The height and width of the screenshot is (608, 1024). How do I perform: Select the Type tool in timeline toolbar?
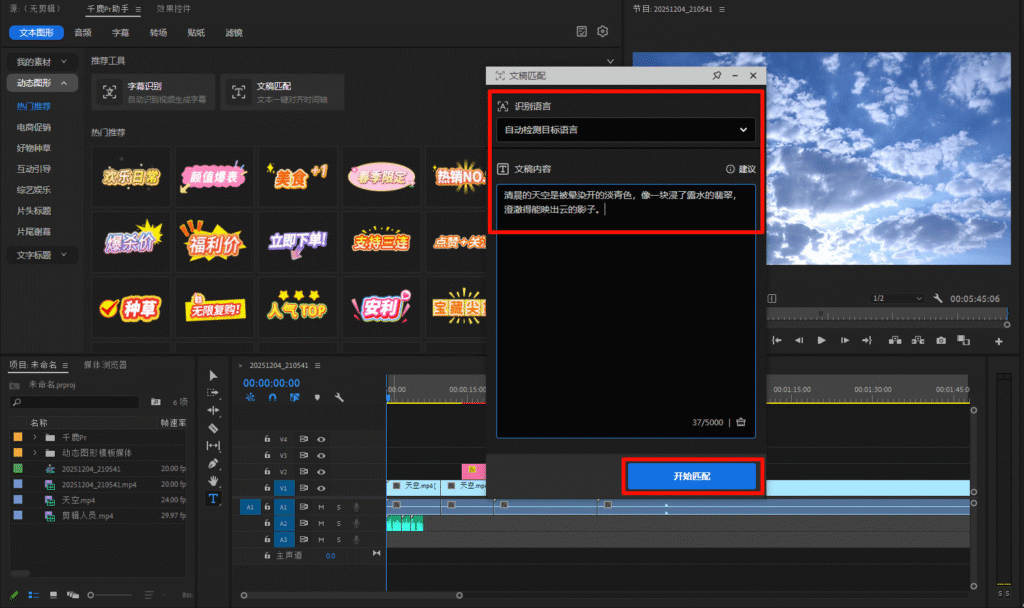click(x=213, y=499)
